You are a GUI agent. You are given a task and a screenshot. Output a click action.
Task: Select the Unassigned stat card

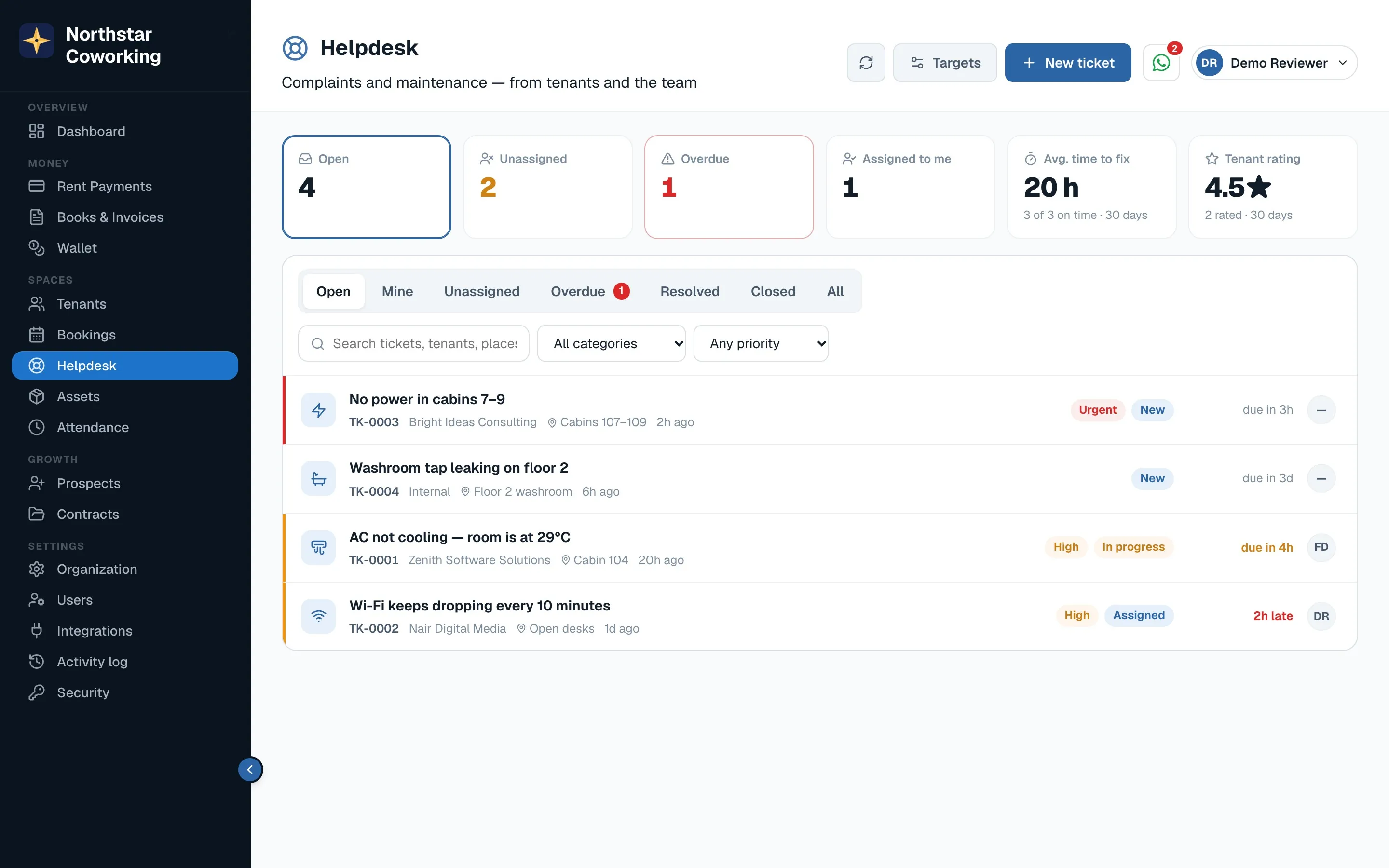[547, 187]
